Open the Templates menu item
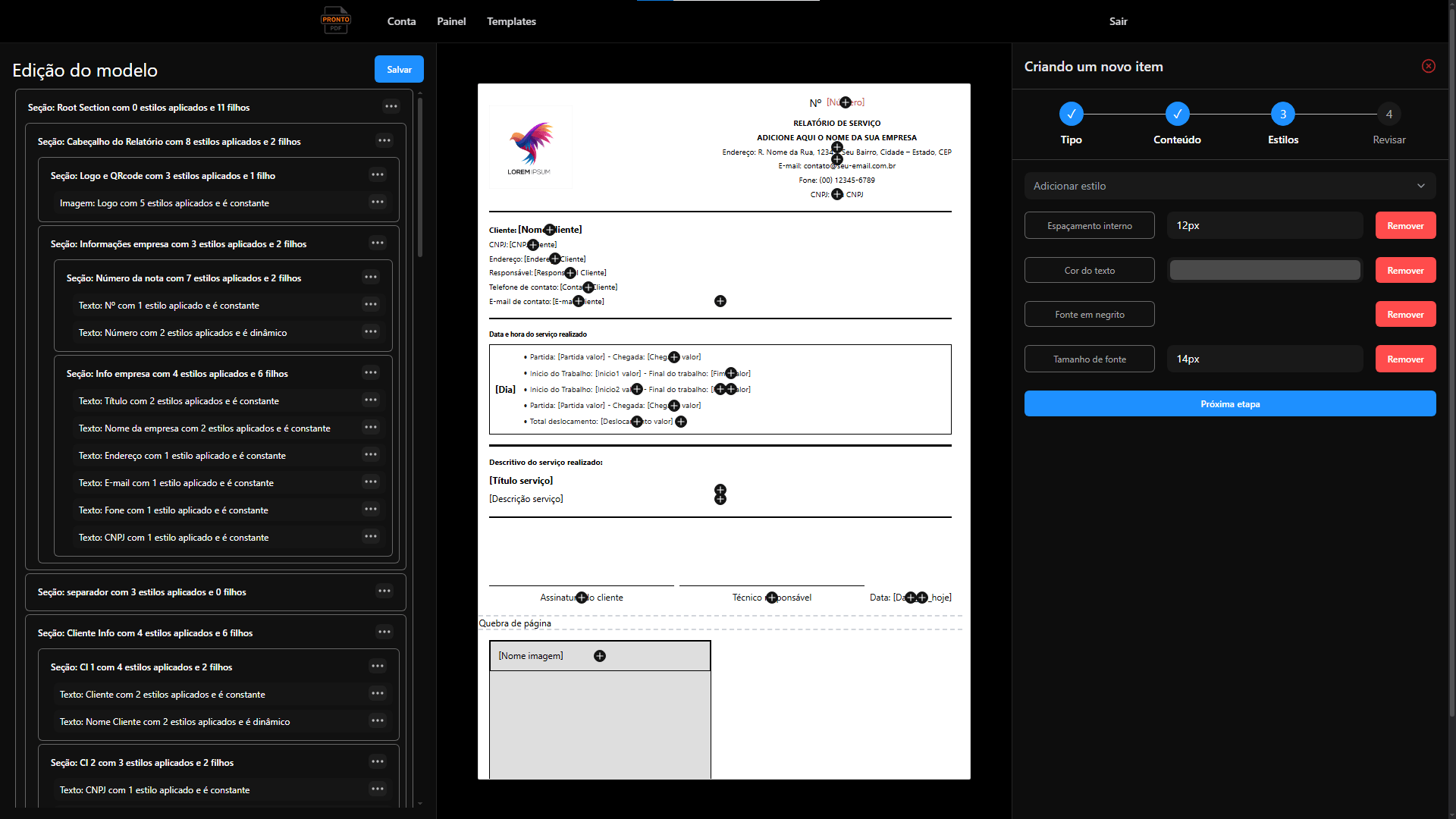Viewport: 1456px width, 819px height. [x=511, y=21]
